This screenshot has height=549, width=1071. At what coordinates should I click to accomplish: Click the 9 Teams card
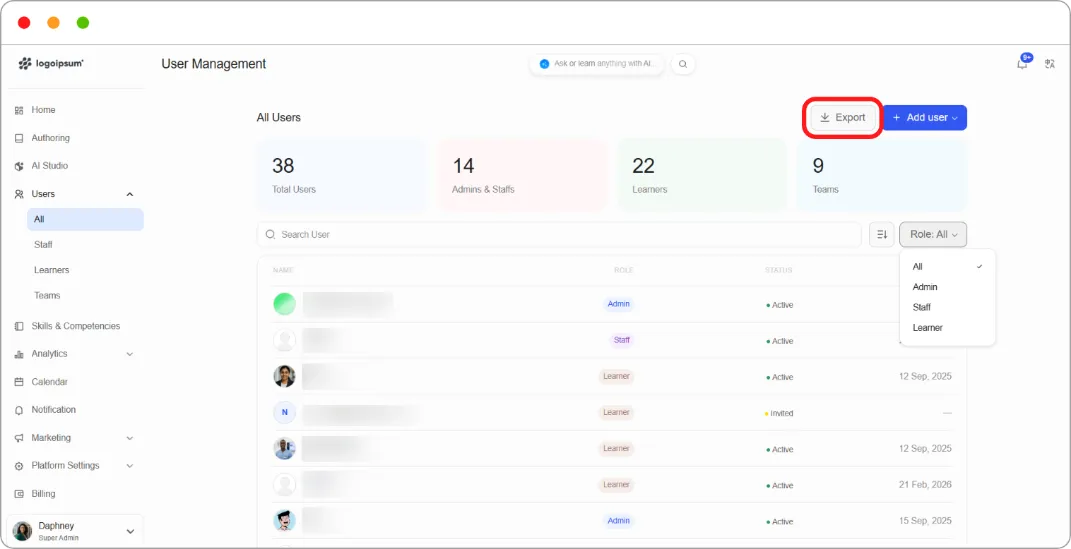tap(882, 175)
